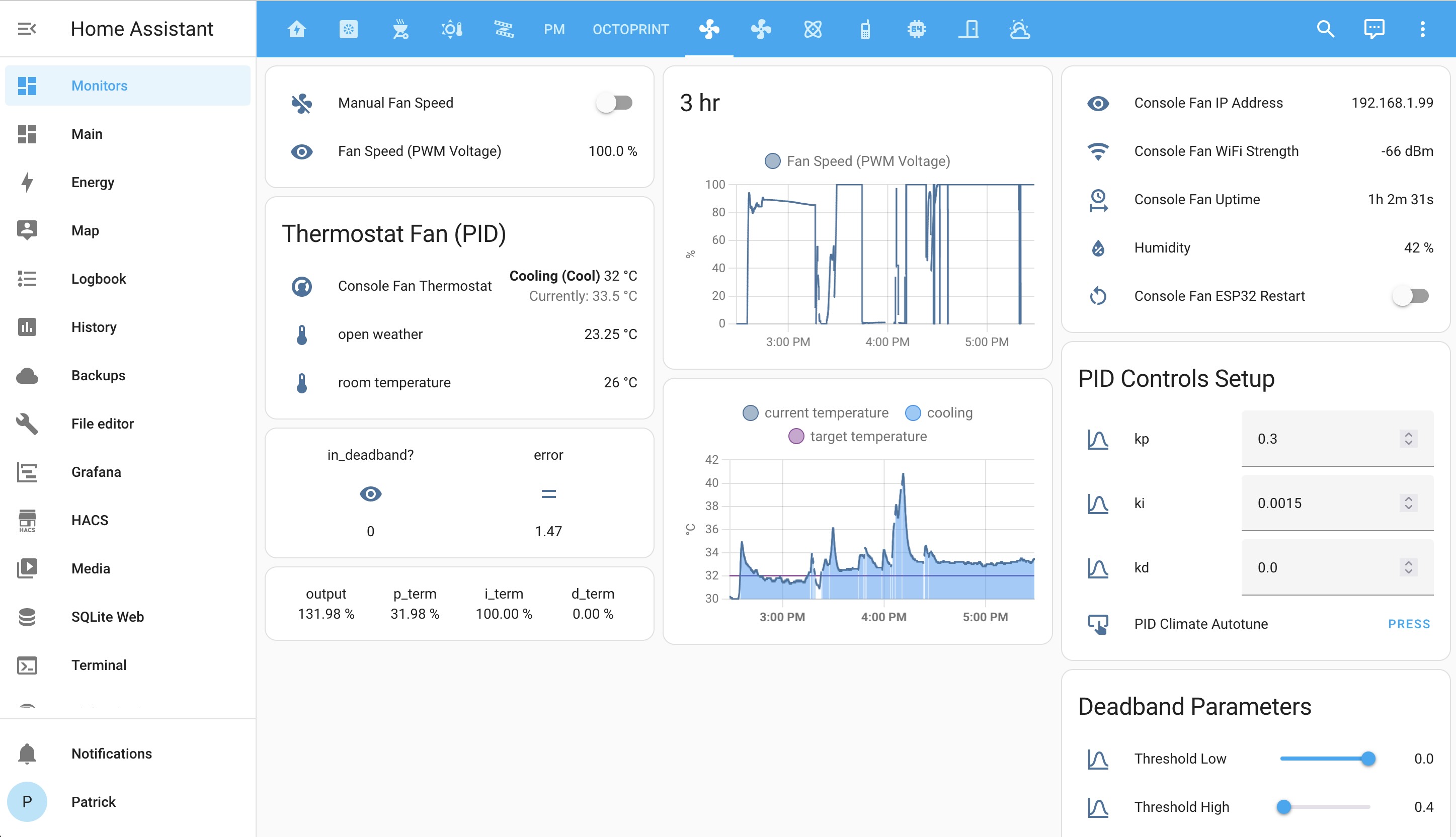Click the walkie-talkie tab icon
This screenshot has width=1456, height=837.
point(864,29)
